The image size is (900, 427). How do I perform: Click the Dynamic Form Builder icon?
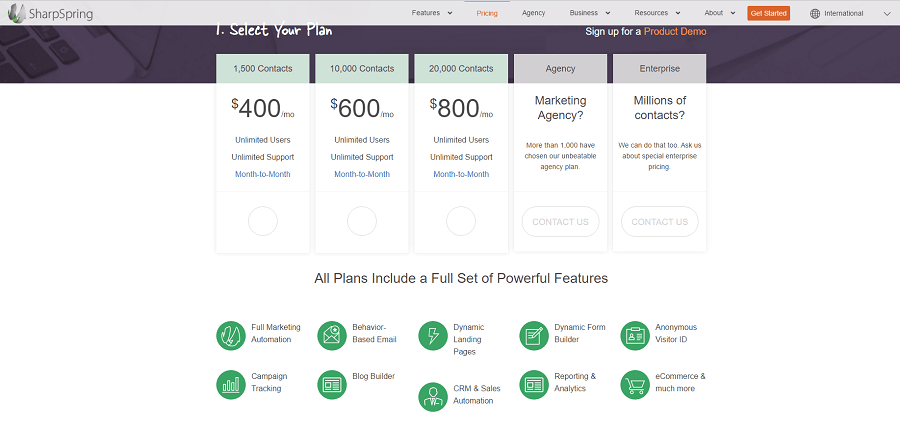click(534, 335)
